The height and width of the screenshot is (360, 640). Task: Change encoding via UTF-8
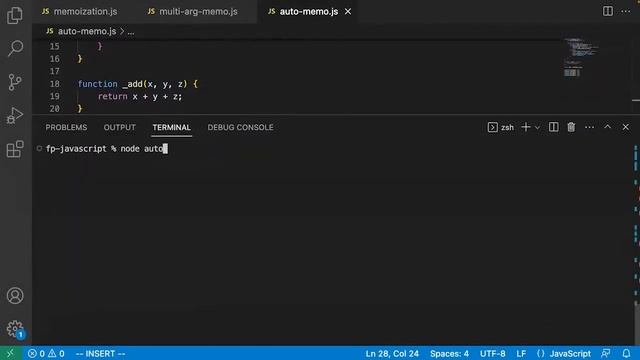pyautogui.click(x=492, y=353)
